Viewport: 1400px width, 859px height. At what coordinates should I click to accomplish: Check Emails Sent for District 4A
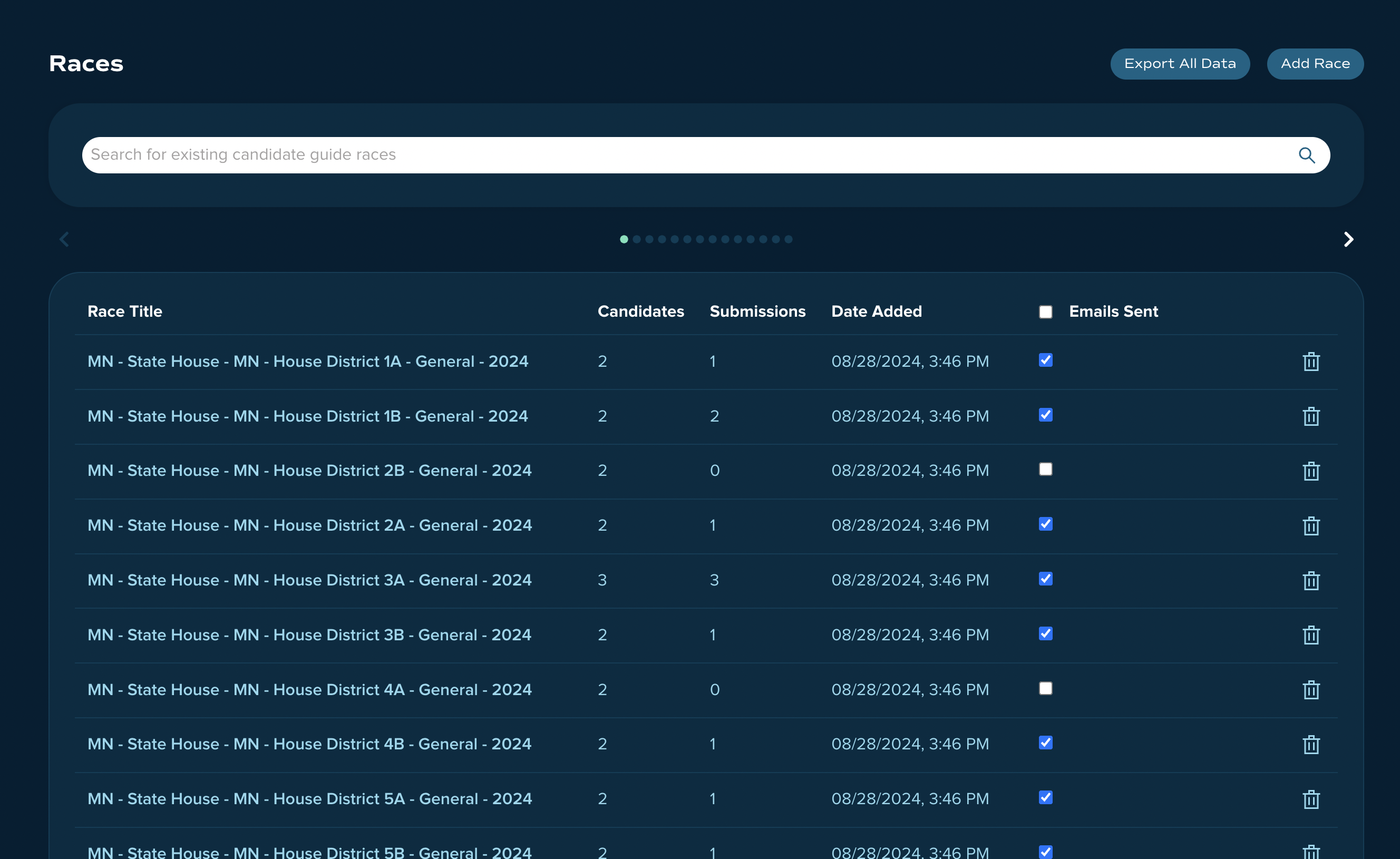point(1045,689)
